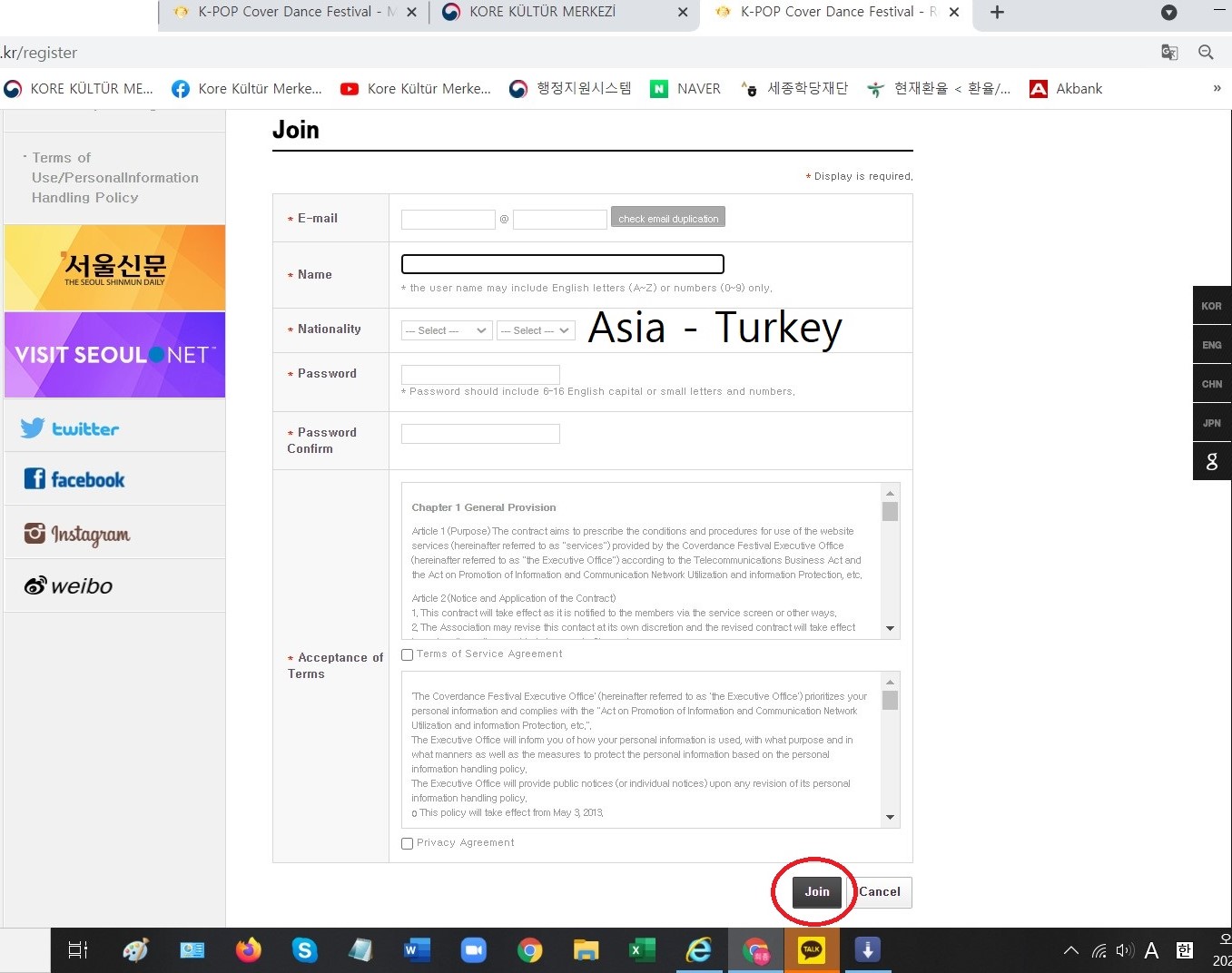
Task: Open the blue download arrow app in taskbar
Action: click(868, 950)
